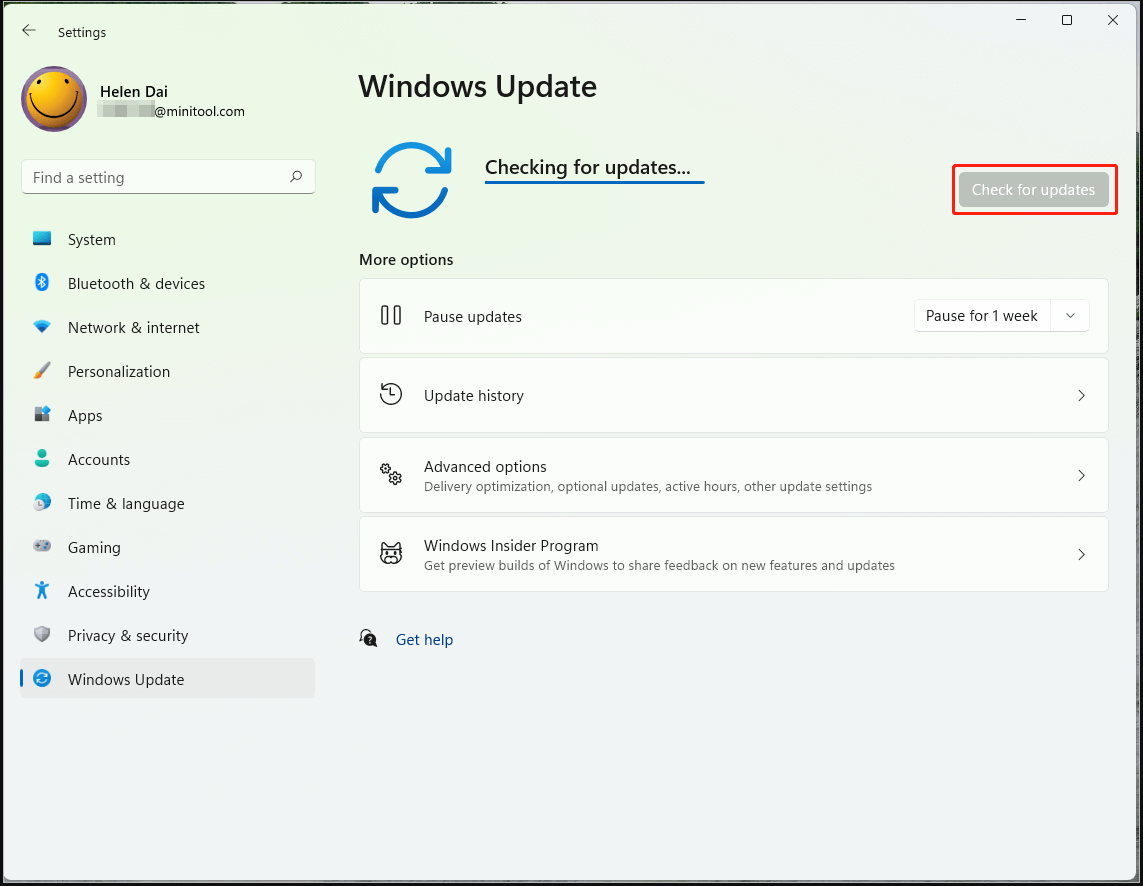
Task: Select Windows Update in the sidebar
Action: click(125, 679)
